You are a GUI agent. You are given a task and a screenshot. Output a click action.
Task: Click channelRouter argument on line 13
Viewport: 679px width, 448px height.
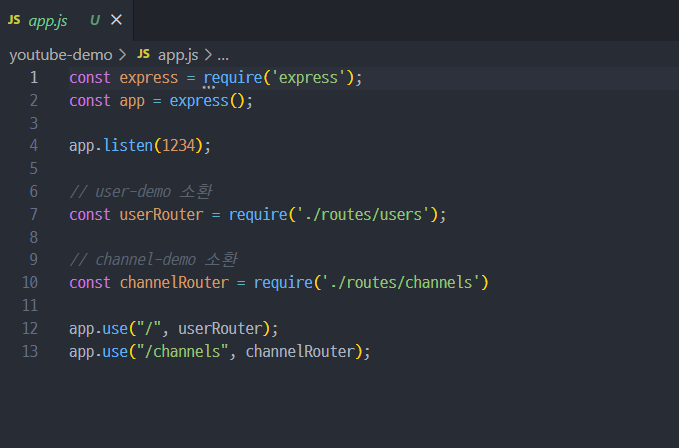(301, 351)
